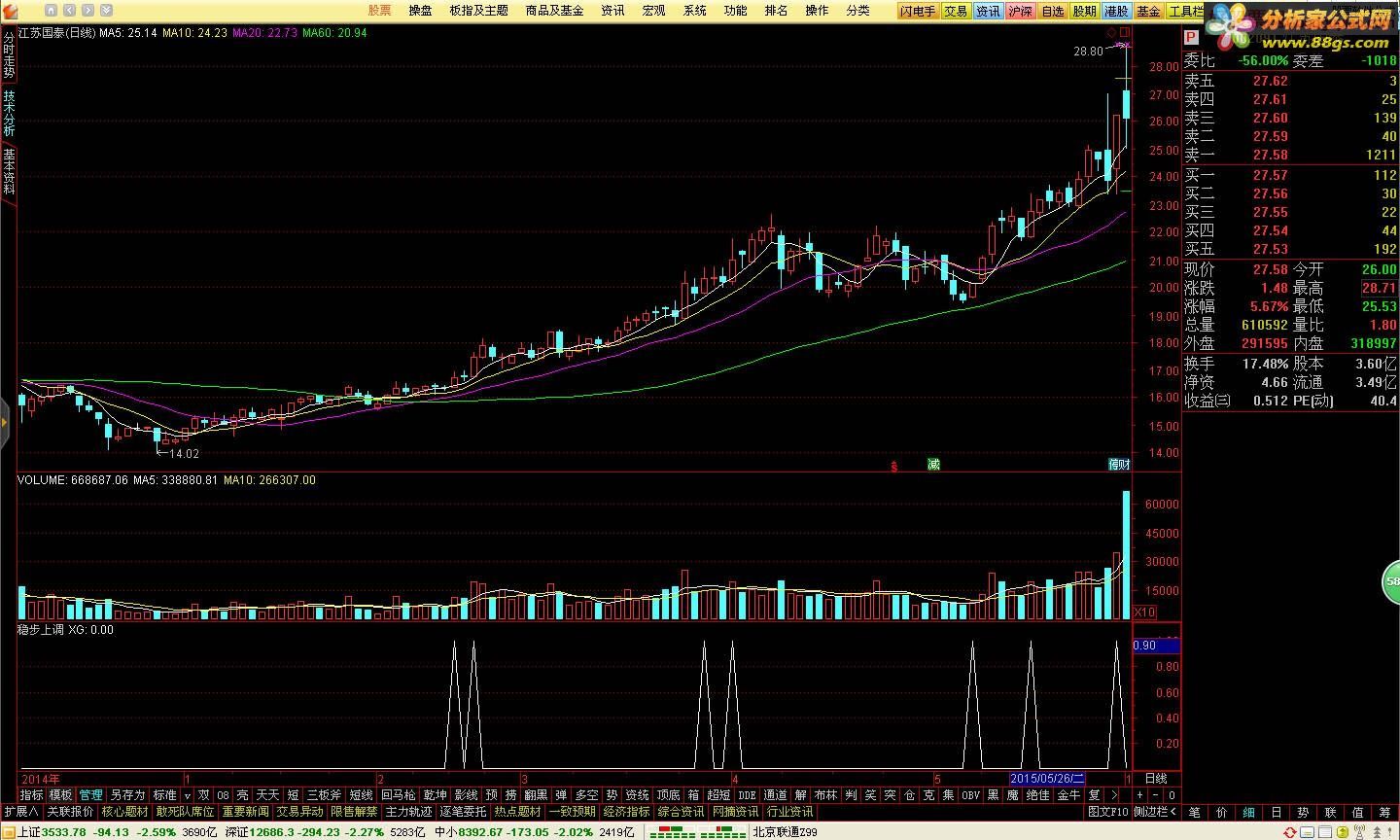Image resolution: width=1400 pixels, height=840 pixels.
Task: Click the 2015/05/26 date marker on timeline
Action: coord(1047,779)
